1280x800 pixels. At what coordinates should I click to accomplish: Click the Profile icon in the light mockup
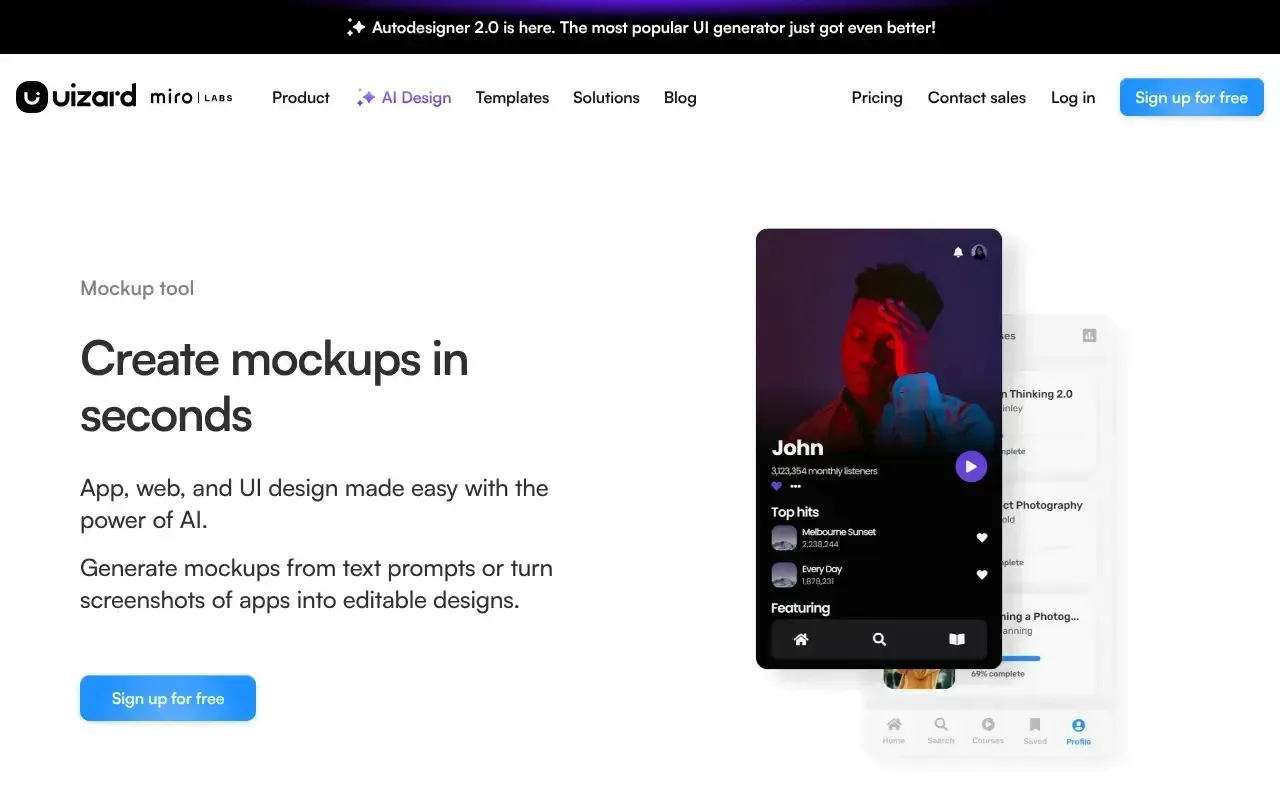coord(1078,725)
